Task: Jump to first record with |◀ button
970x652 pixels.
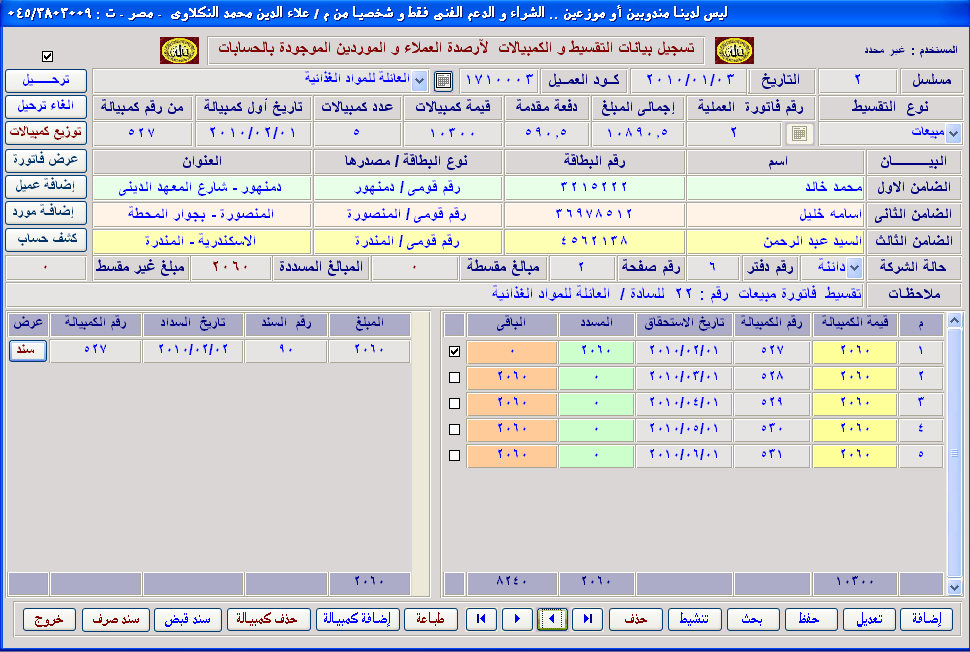Action: click(482, 619)
